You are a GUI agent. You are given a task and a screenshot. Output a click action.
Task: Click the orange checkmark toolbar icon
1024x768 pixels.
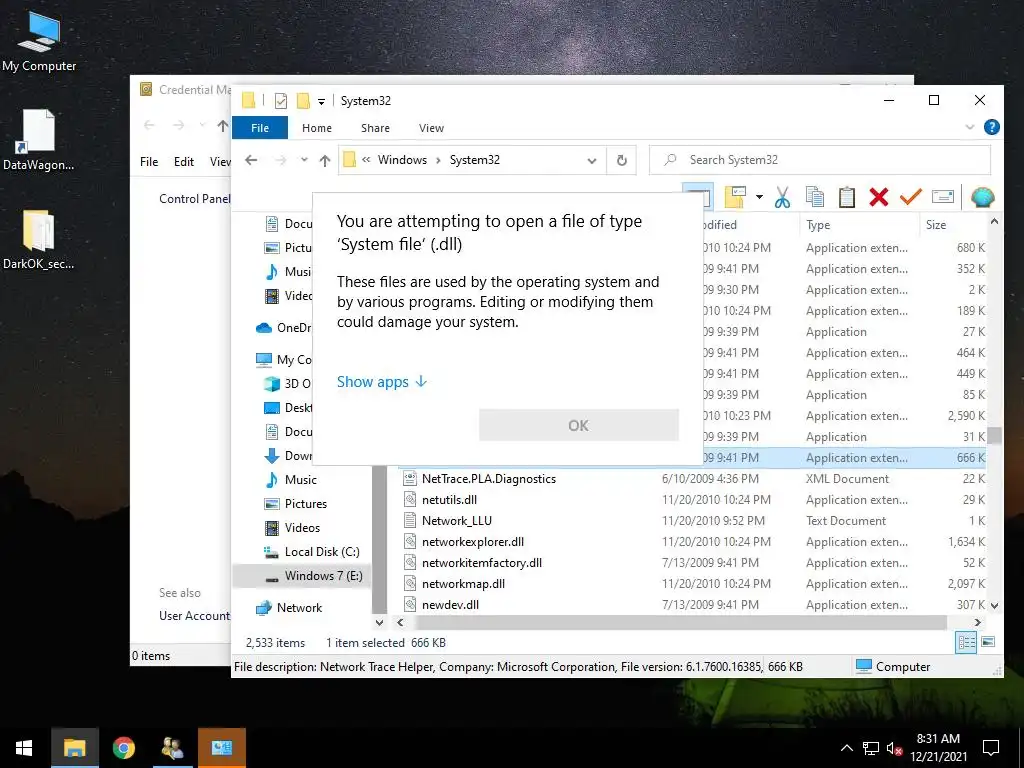[x=910, y=196]
